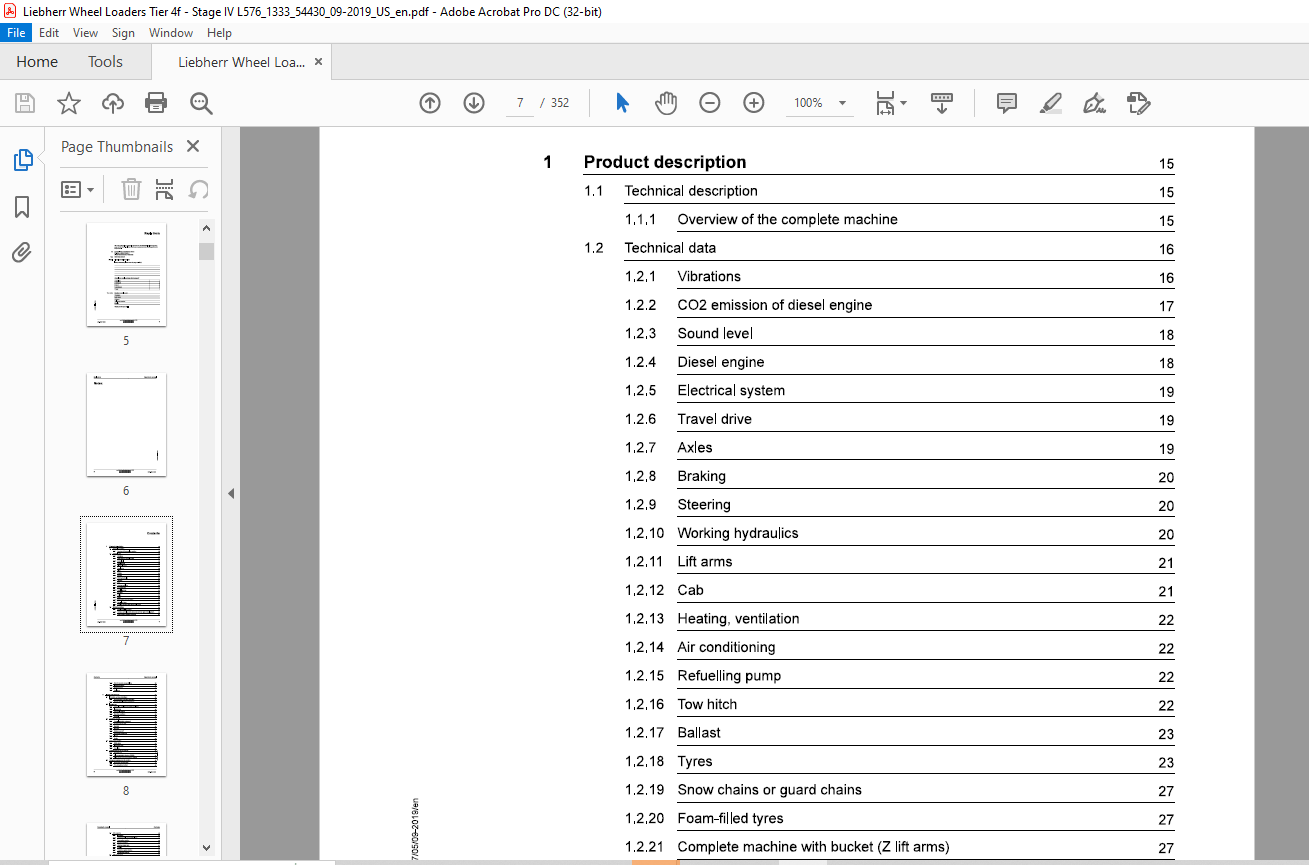Add a sticky note comment
This screenshot has width=1309, height=865.
tap(1007, 103)
